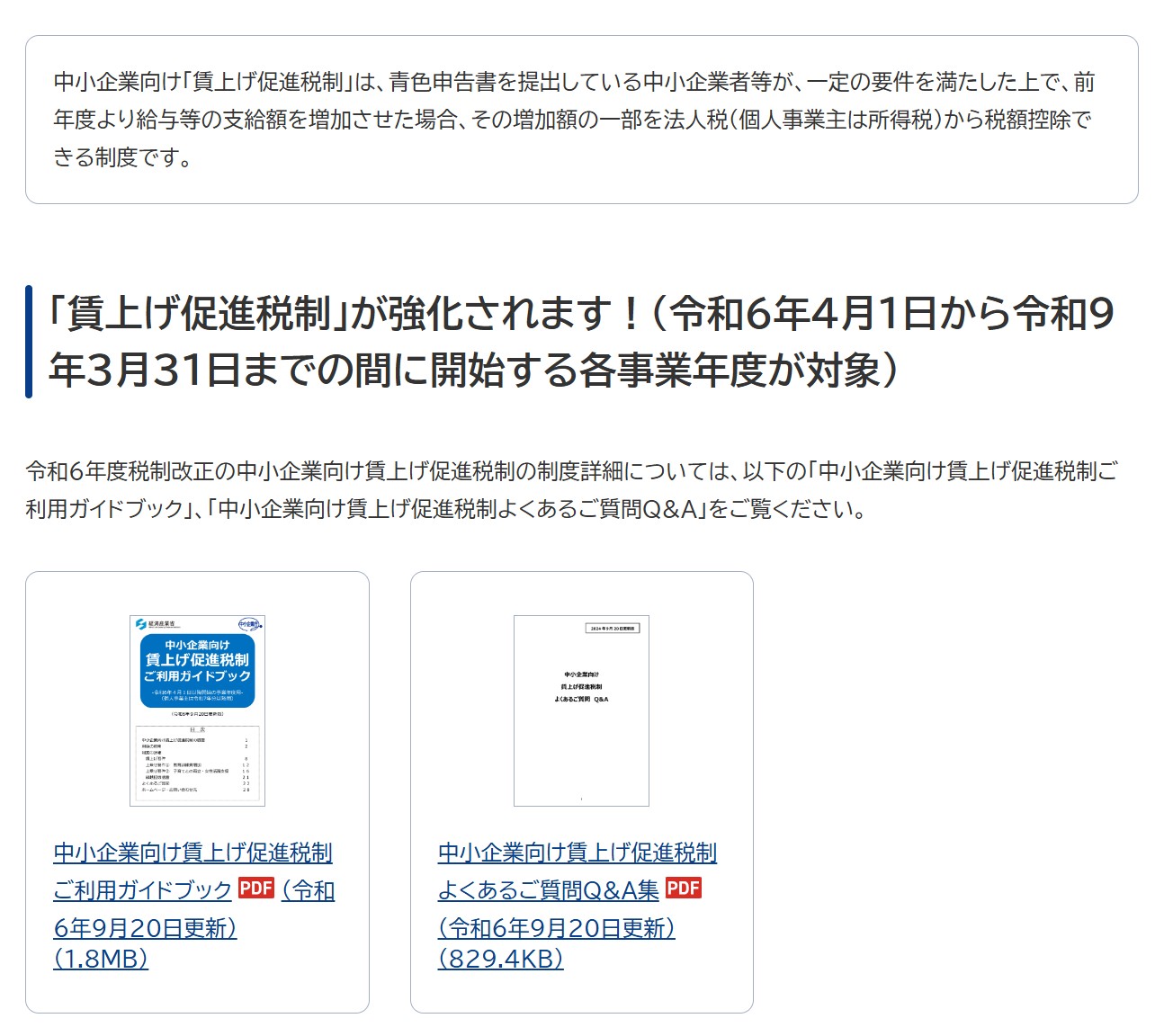Click the (令和6年9月20日更新) text in the Q&A link

pyautogui.click(x=556, y=928)
